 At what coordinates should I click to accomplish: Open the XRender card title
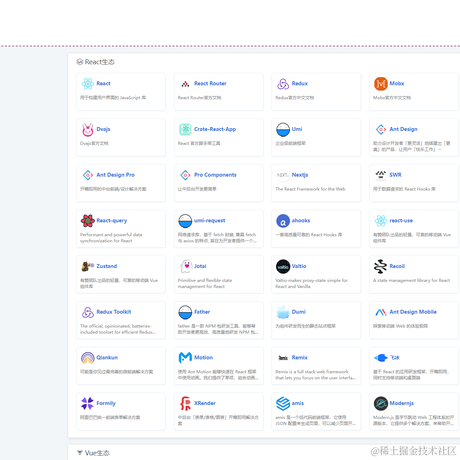tap(205, 403)
